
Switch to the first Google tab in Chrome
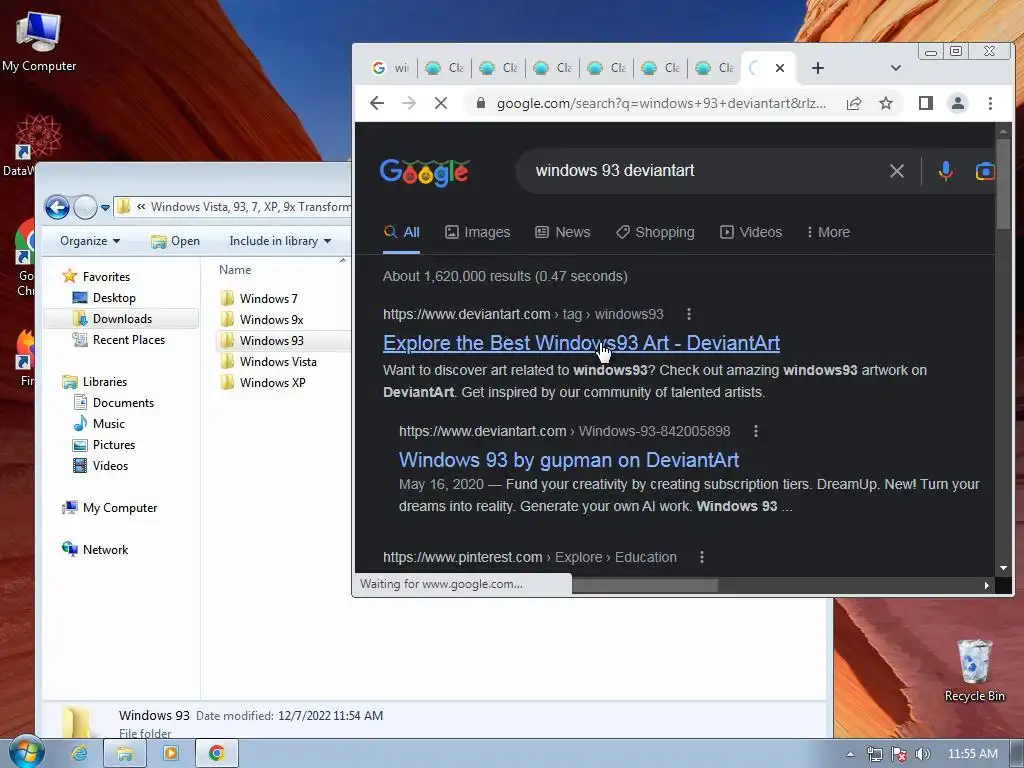click(x=391, y=68)
